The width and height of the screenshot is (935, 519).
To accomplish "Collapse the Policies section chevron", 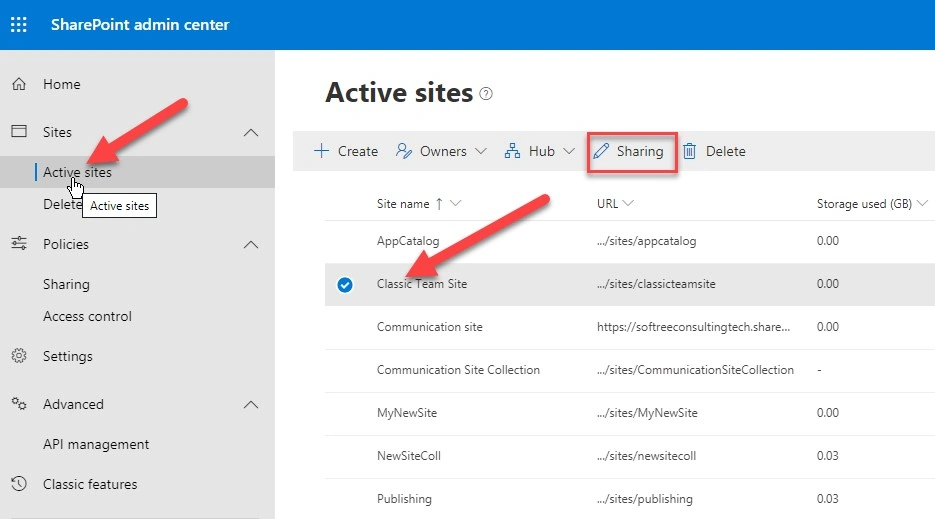I will click(x=251, y=245).
